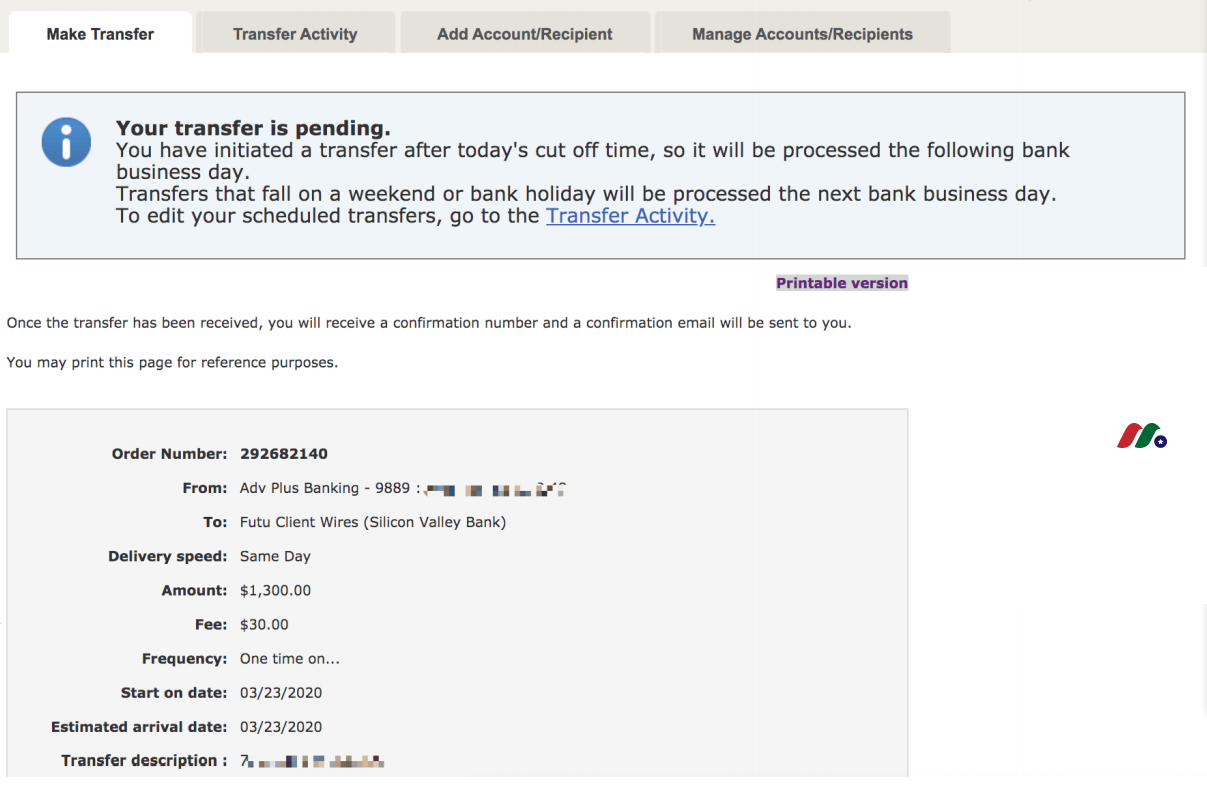Screen dimensions: 1207x790
Task: Follow the Transfer Activity hyperlink in the notice
Action: 630,216
